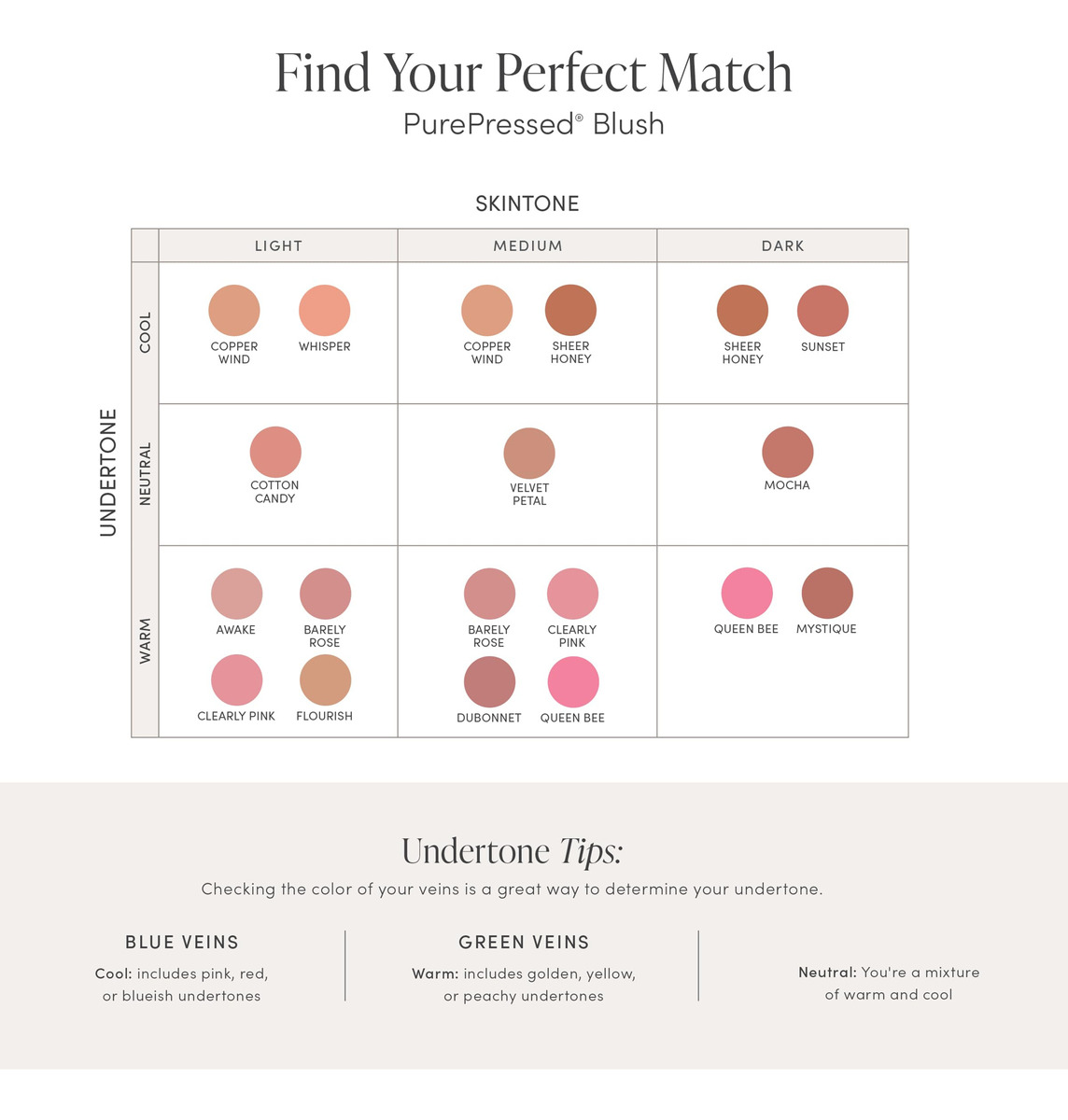Choose the Mystique color circle

pyautogui.click(x=827, y=593)
